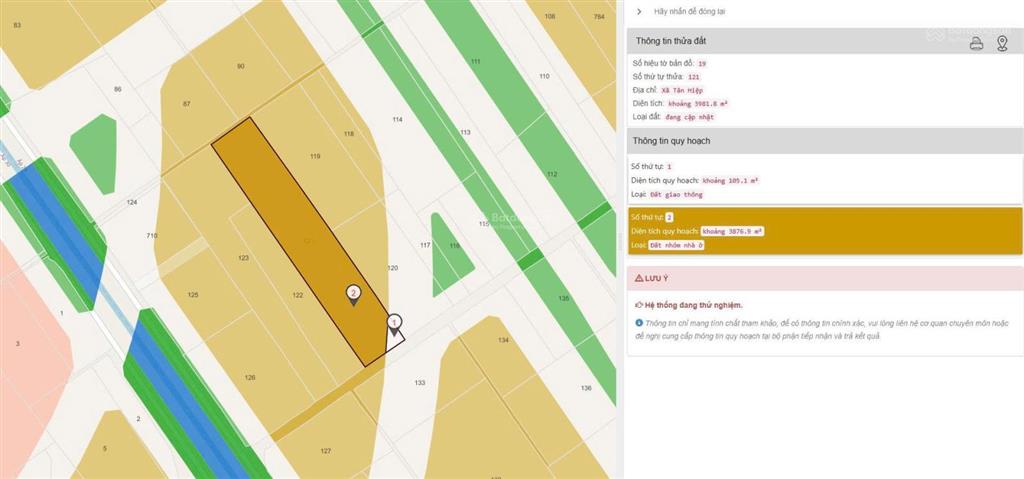The image size is (1024, 479).
Task: Click land type value 'đang cập nhật'
Action: coord(690,116)
